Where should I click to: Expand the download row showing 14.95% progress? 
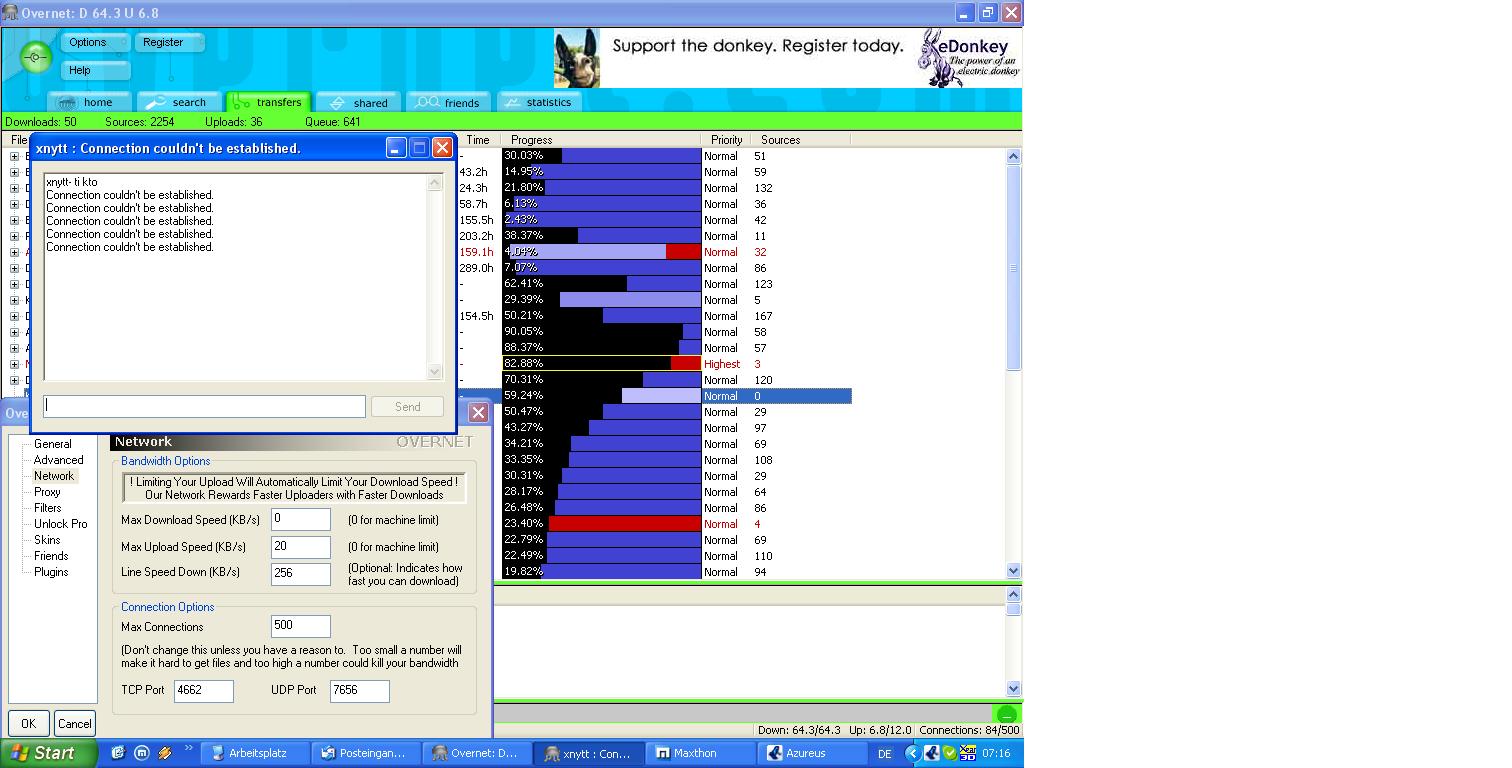(x=15, y=172)
